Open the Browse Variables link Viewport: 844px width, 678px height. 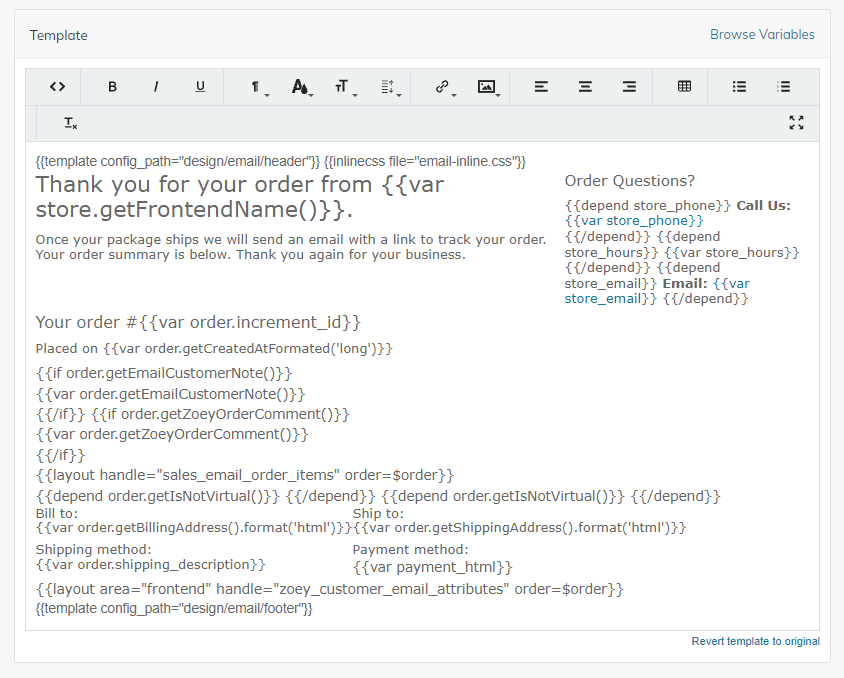(762, 34)
